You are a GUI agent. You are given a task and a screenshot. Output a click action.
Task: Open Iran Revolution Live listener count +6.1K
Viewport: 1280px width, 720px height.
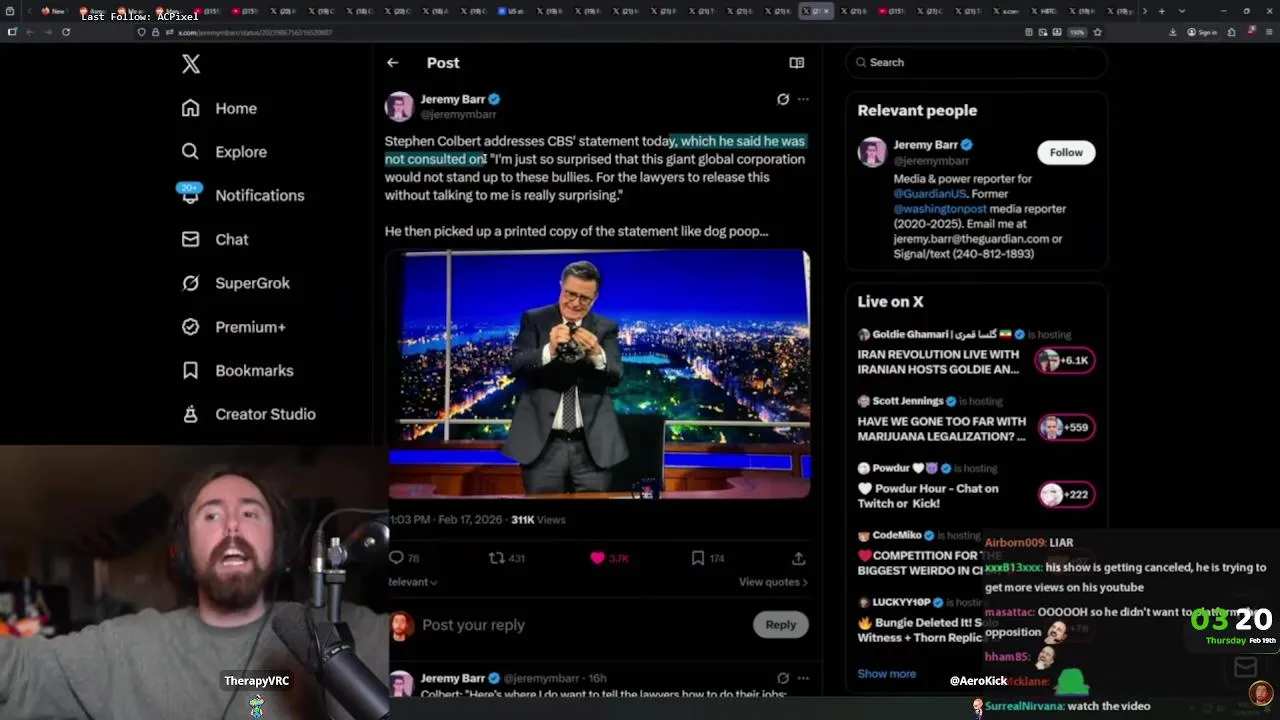click(x=1065, y=360)
